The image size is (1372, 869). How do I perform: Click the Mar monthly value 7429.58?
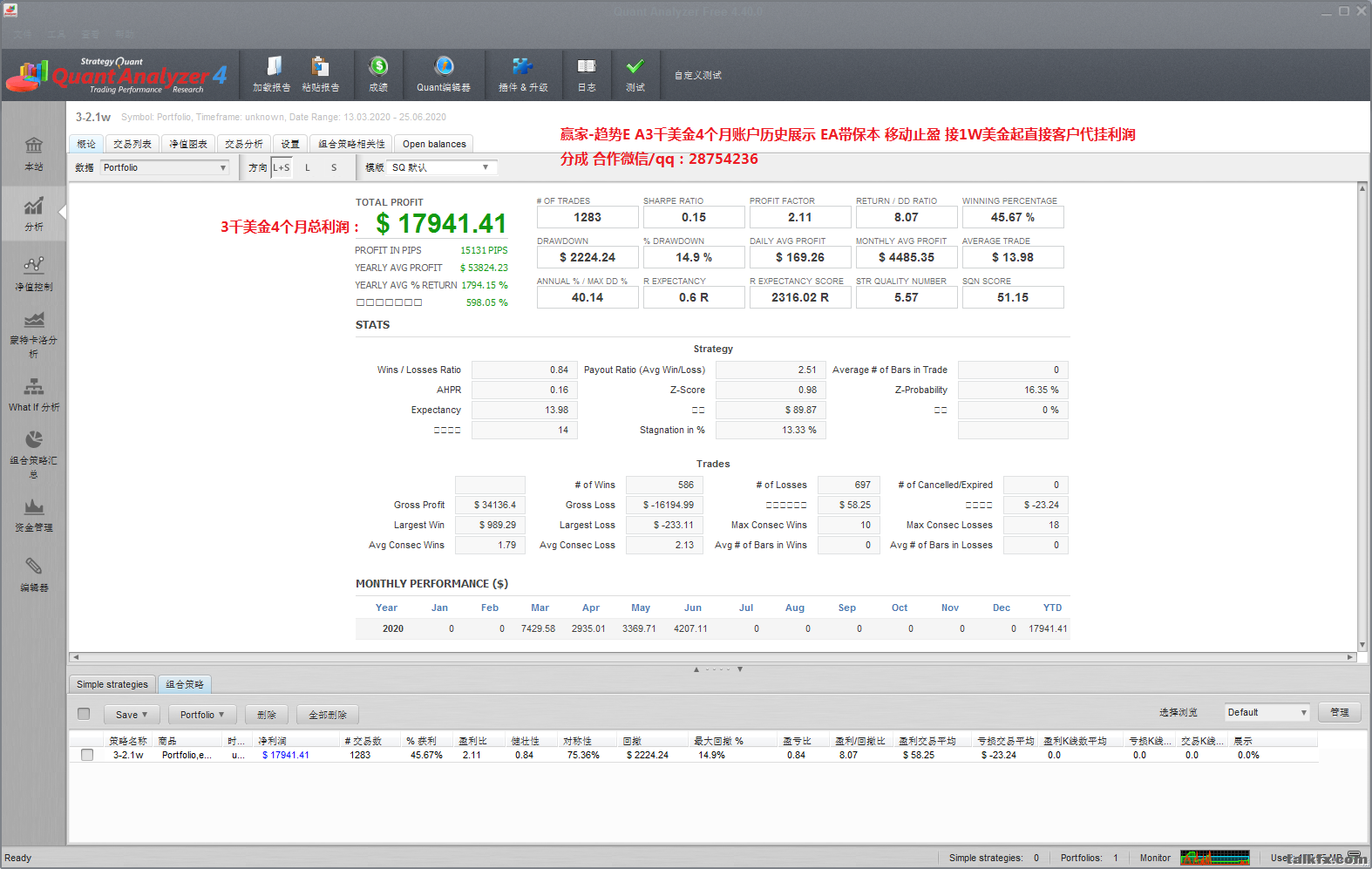[x=538, y=628]
